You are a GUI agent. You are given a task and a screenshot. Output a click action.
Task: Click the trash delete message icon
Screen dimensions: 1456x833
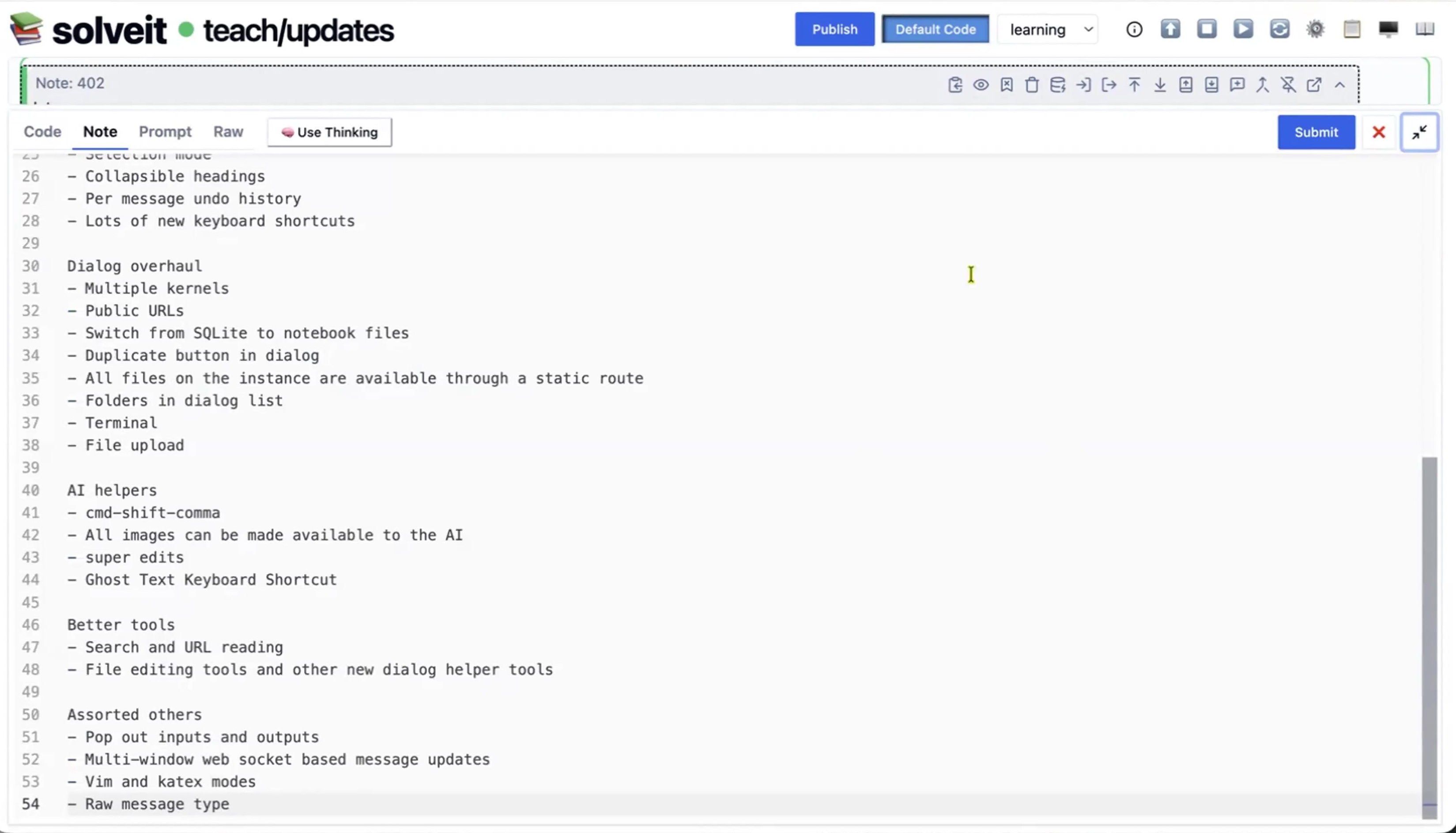pyautogui.click(x=1032, y=85)
